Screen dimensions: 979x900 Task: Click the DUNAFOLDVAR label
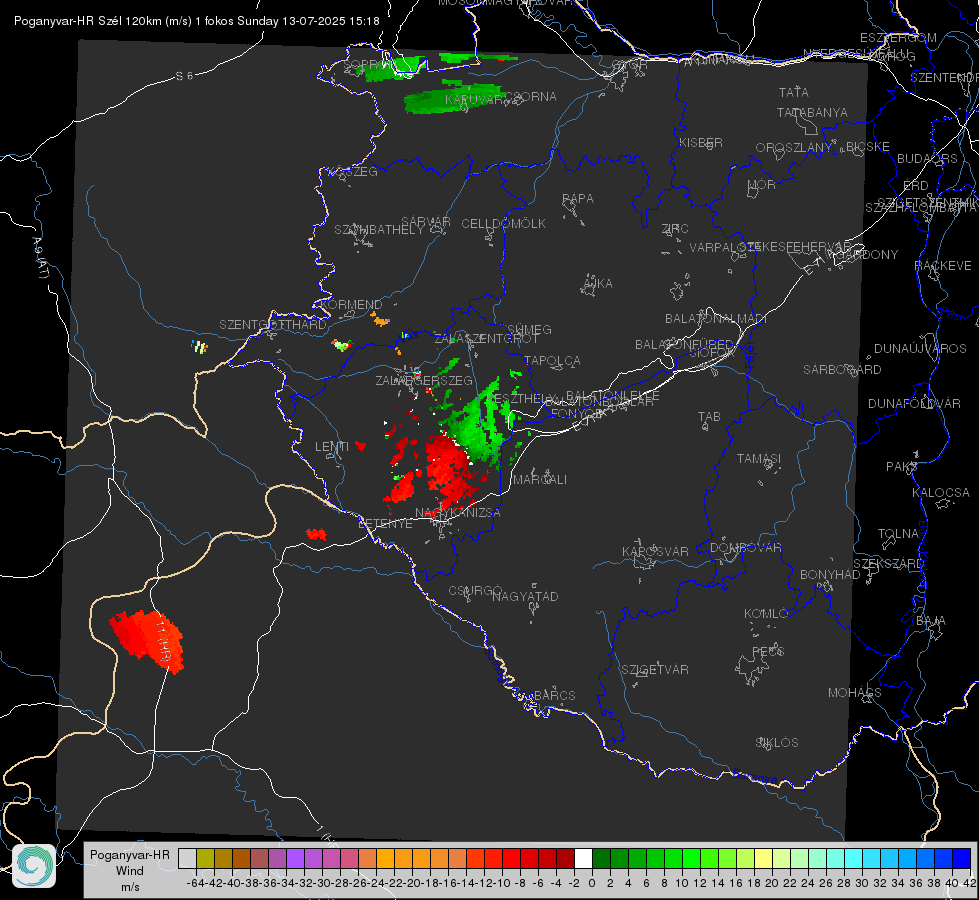pos(914,404)
